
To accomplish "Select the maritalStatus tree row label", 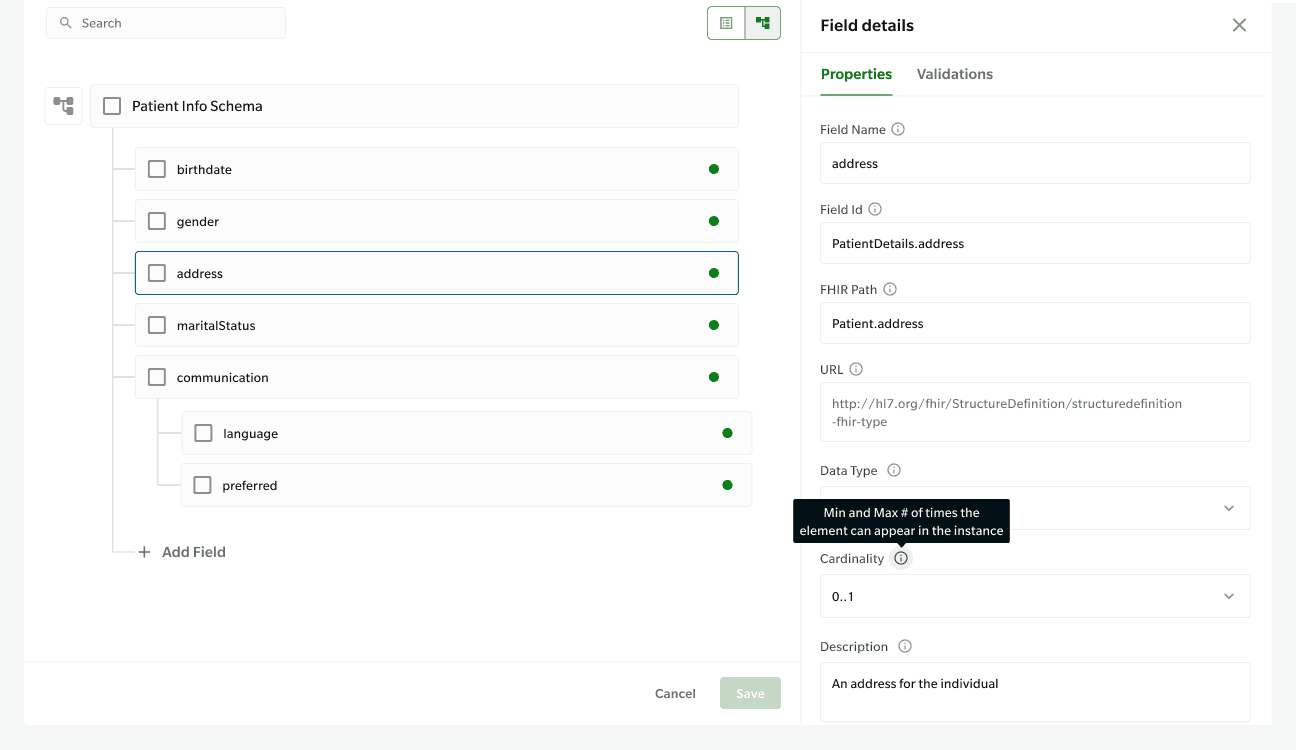I will pos(217,326).
